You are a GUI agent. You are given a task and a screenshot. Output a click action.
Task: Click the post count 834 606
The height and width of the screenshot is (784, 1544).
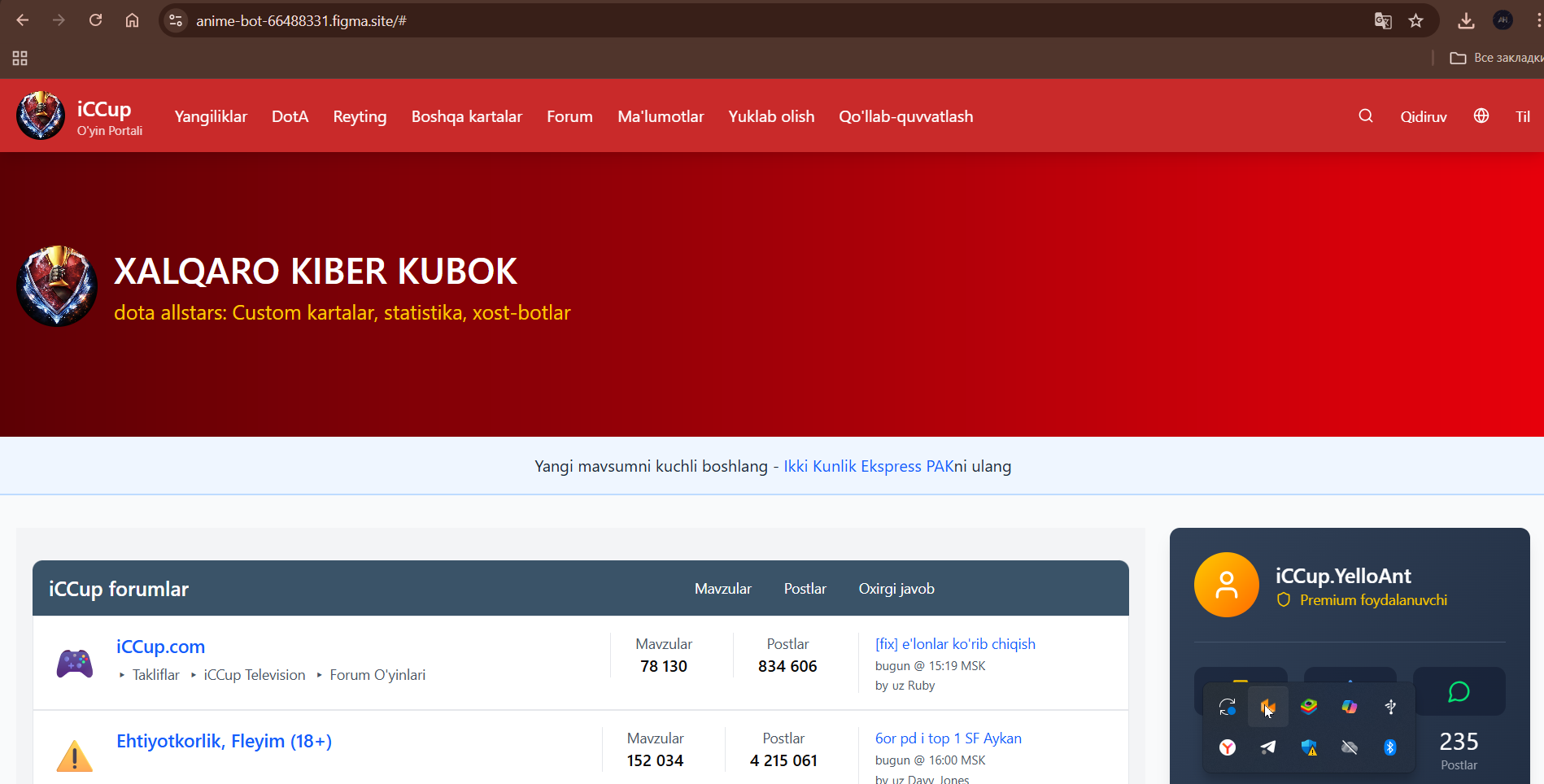[x=787, y=666]
